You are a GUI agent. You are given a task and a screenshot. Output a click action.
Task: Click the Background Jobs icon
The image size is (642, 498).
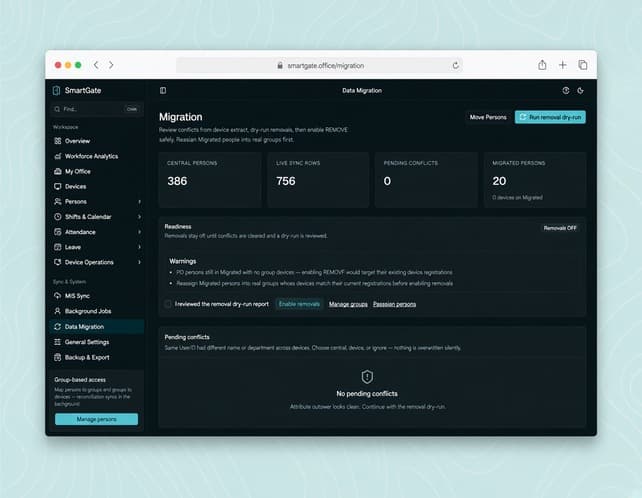[x=58, y=311]
